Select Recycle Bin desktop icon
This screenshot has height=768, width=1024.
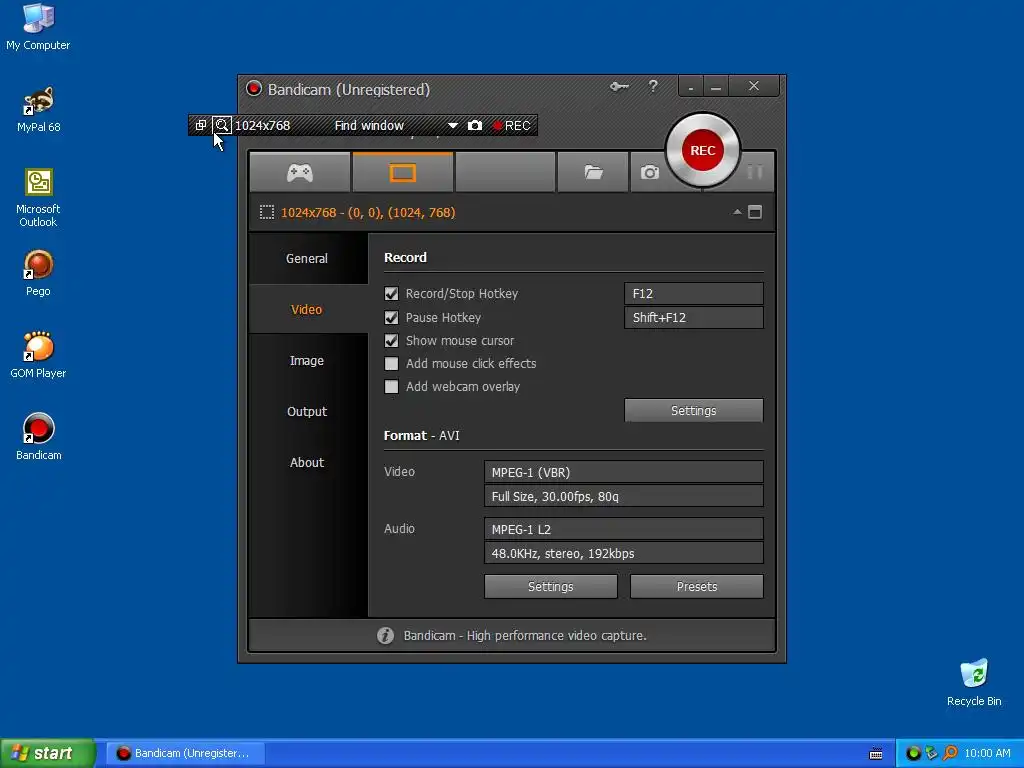974,682
